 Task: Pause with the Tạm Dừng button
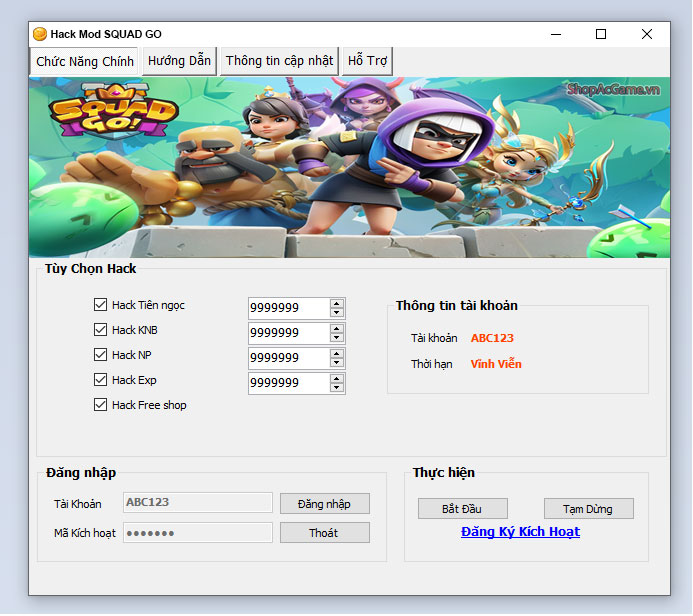click(589, 509)
